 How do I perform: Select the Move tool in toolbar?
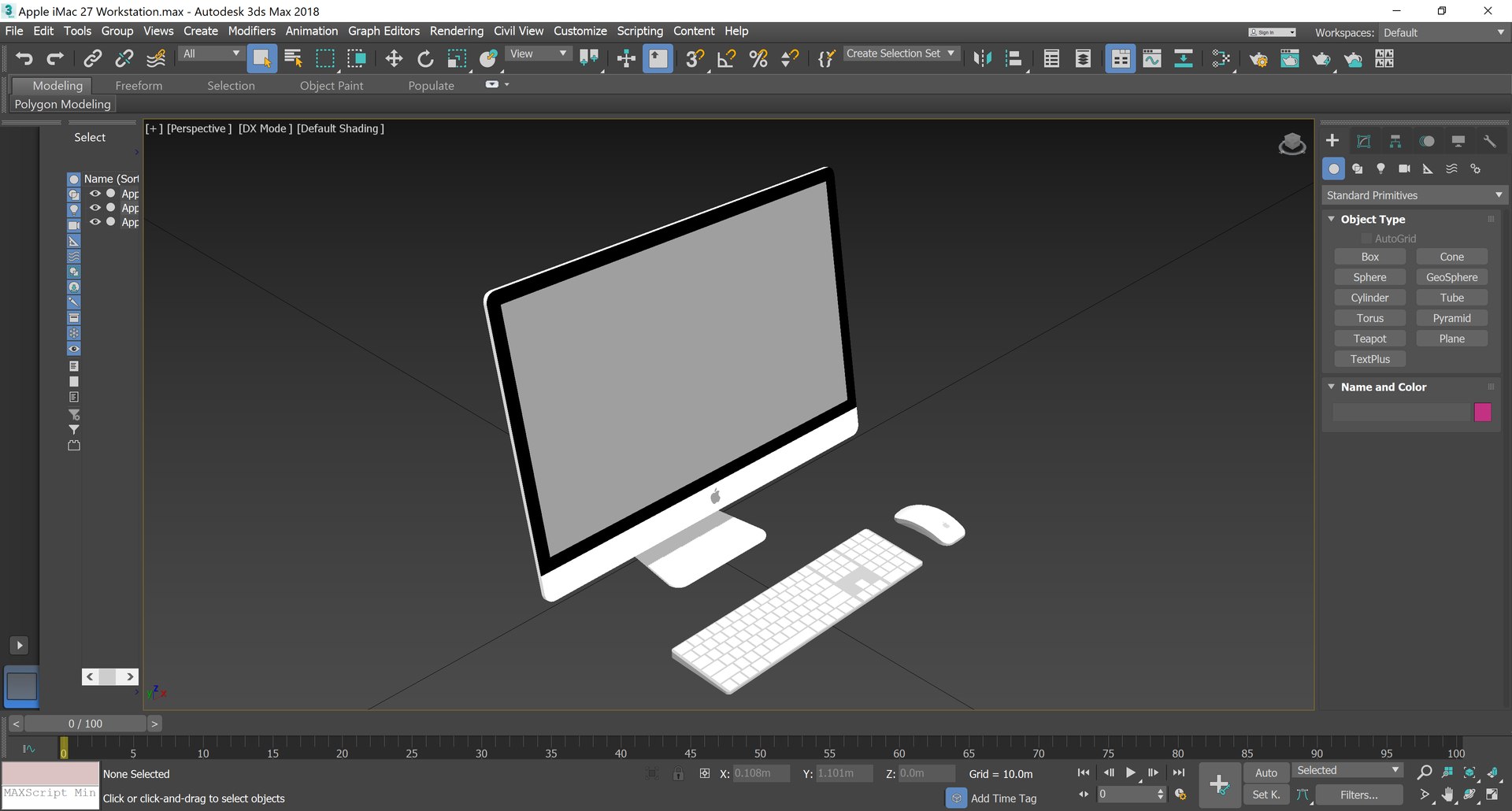(394, 58)
